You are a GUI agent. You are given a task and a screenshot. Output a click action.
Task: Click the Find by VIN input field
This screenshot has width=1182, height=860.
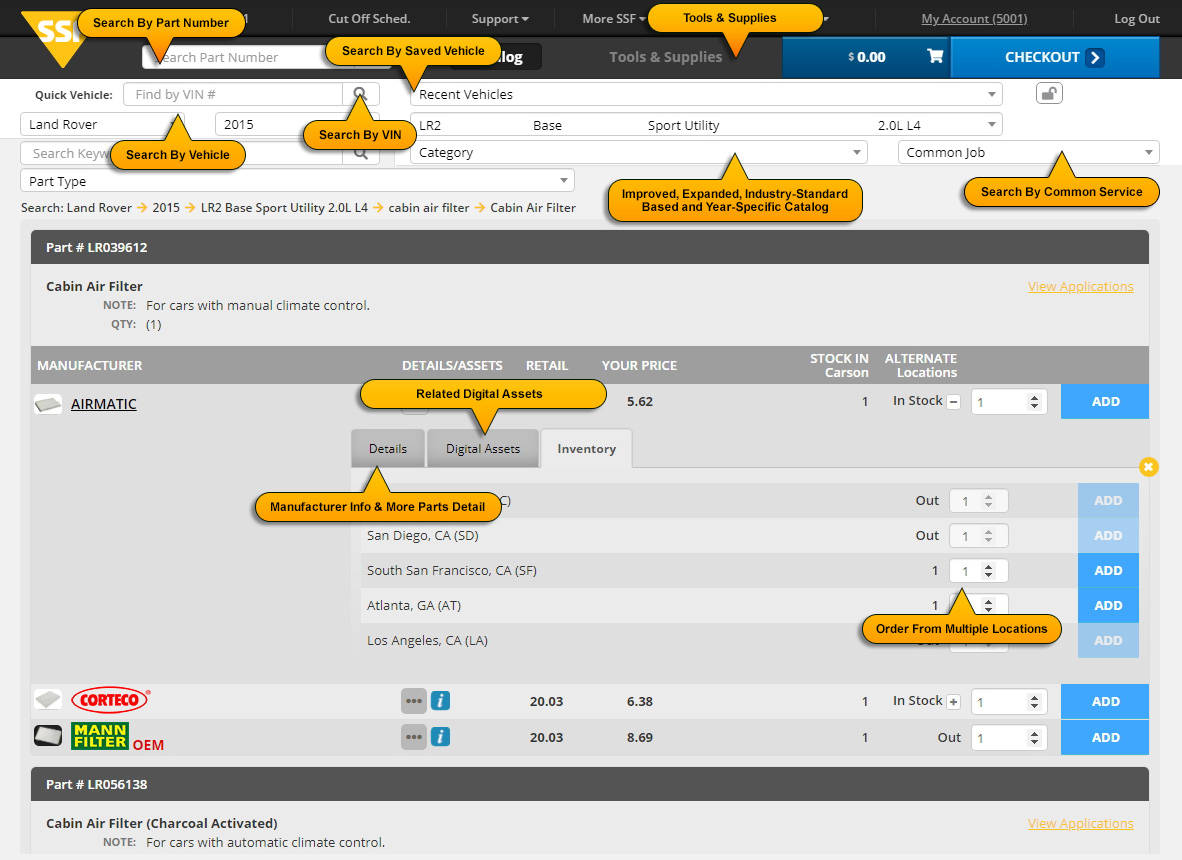pyautogui.click(x=232, y=95)
